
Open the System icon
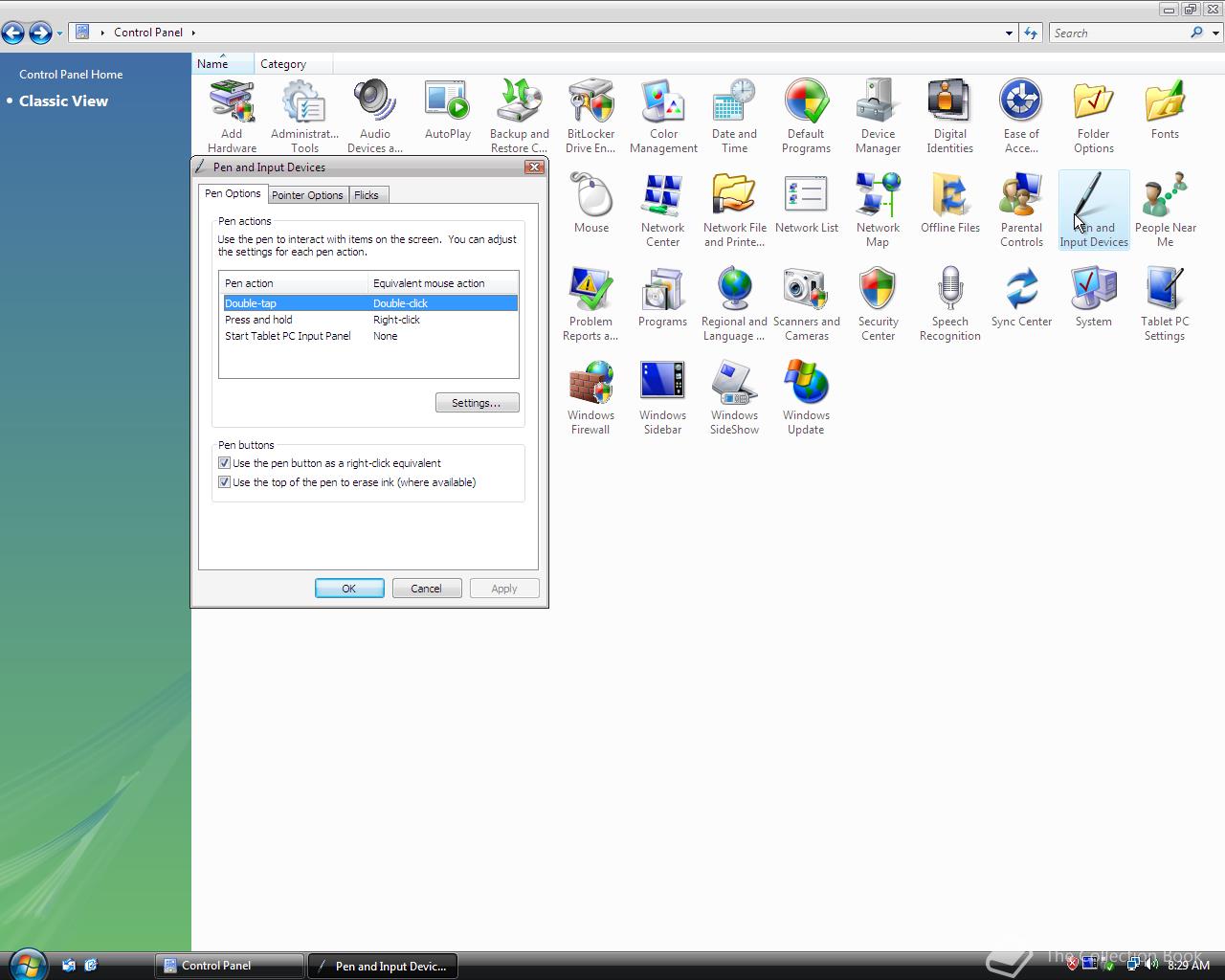[1093, 298]
